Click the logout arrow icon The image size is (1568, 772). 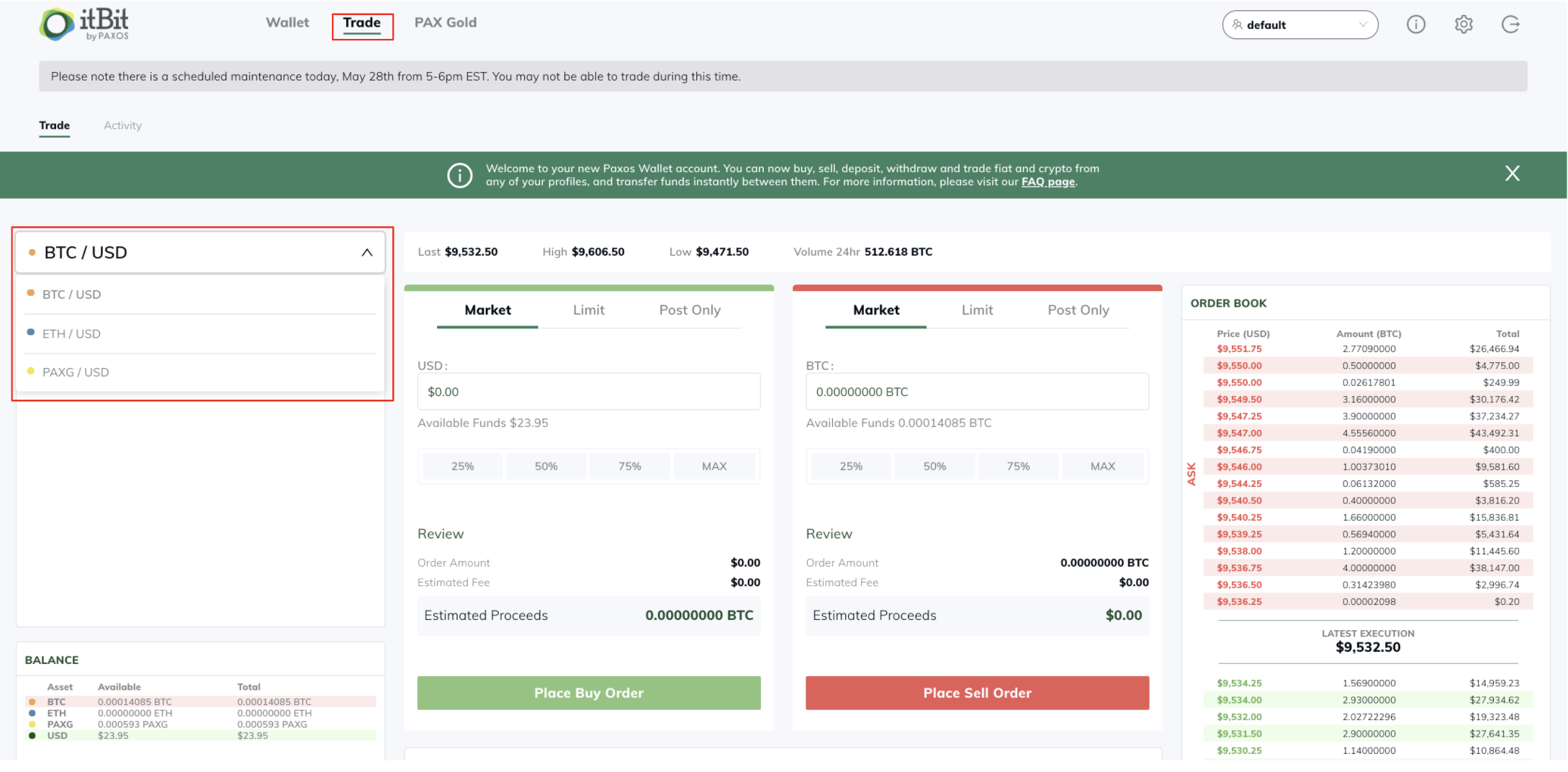click(x=1510, y=24)
